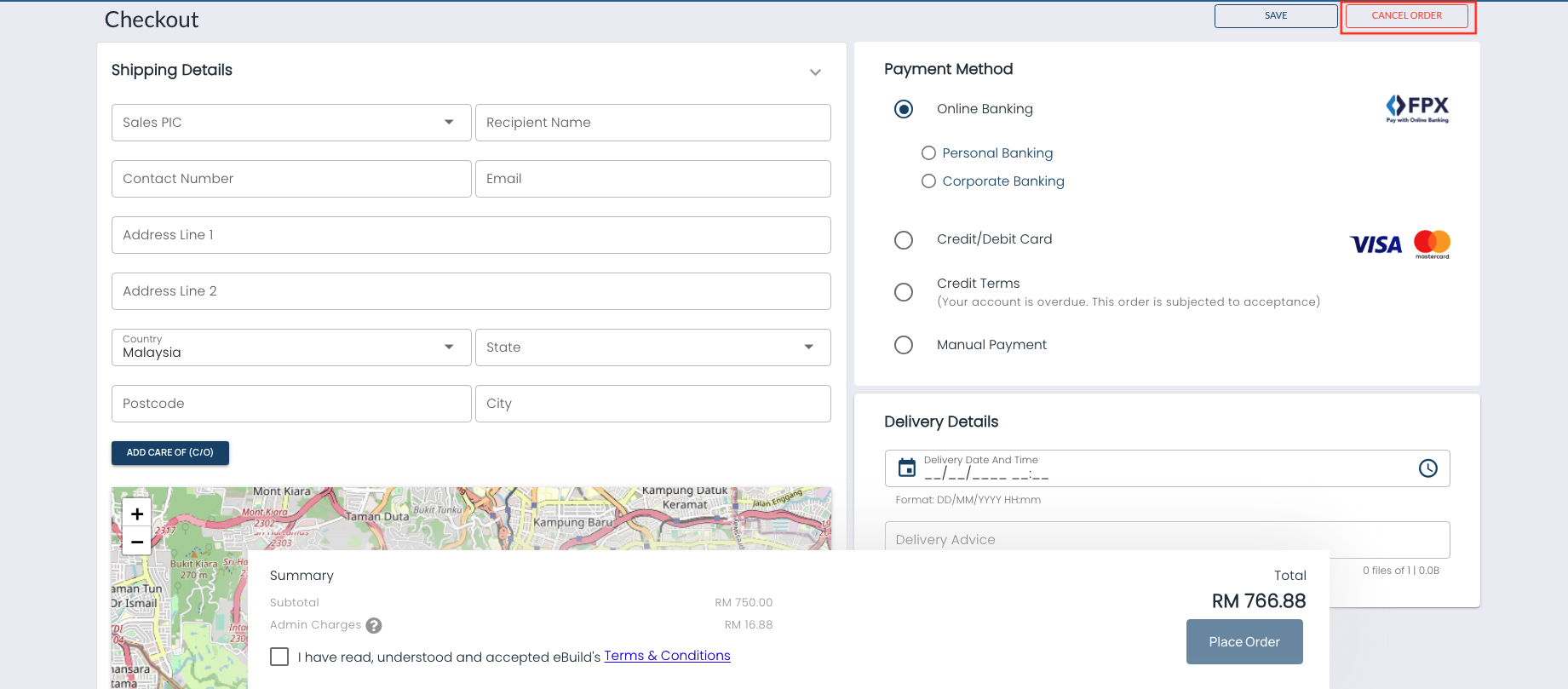Click the Recipient Name input field
Viewport: 1568px width, 689px height.
coord(652,123)
